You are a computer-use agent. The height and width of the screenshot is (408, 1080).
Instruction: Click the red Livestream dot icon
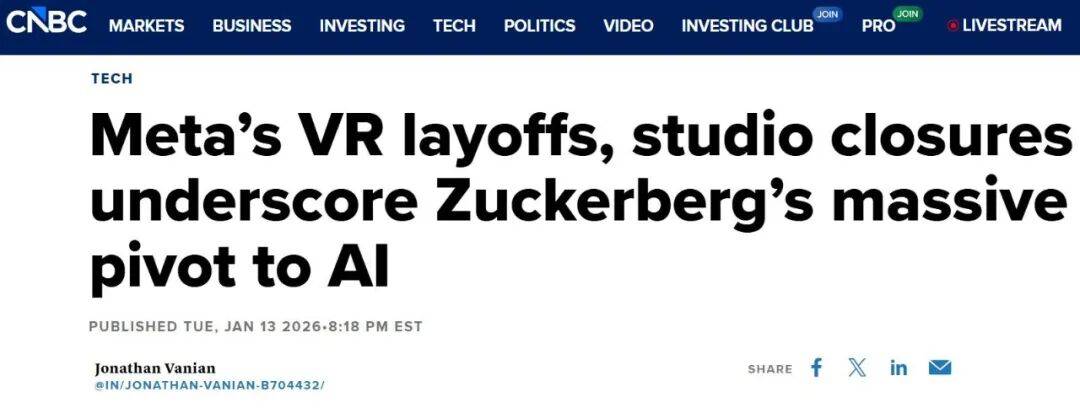click(x=952, y=27)
